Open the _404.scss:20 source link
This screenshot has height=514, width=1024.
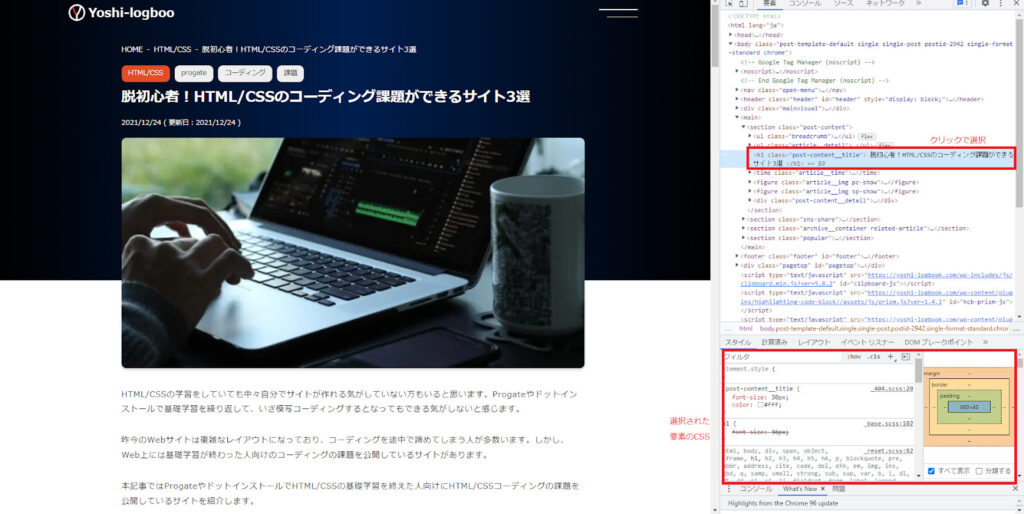pos(892,388)
